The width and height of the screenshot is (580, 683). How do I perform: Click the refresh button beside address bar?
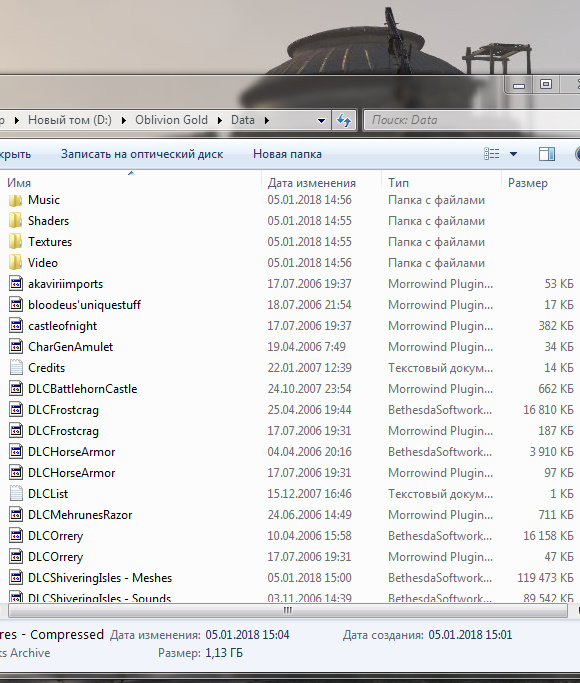tap(344, 120)
